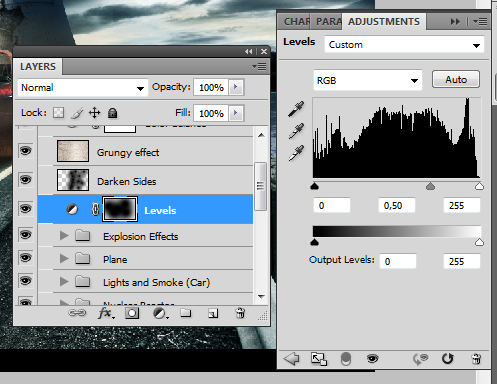This screenshot has height=384, width=497.
Task: Click the lock transparent pixels icon
Action: click(59, 113)
